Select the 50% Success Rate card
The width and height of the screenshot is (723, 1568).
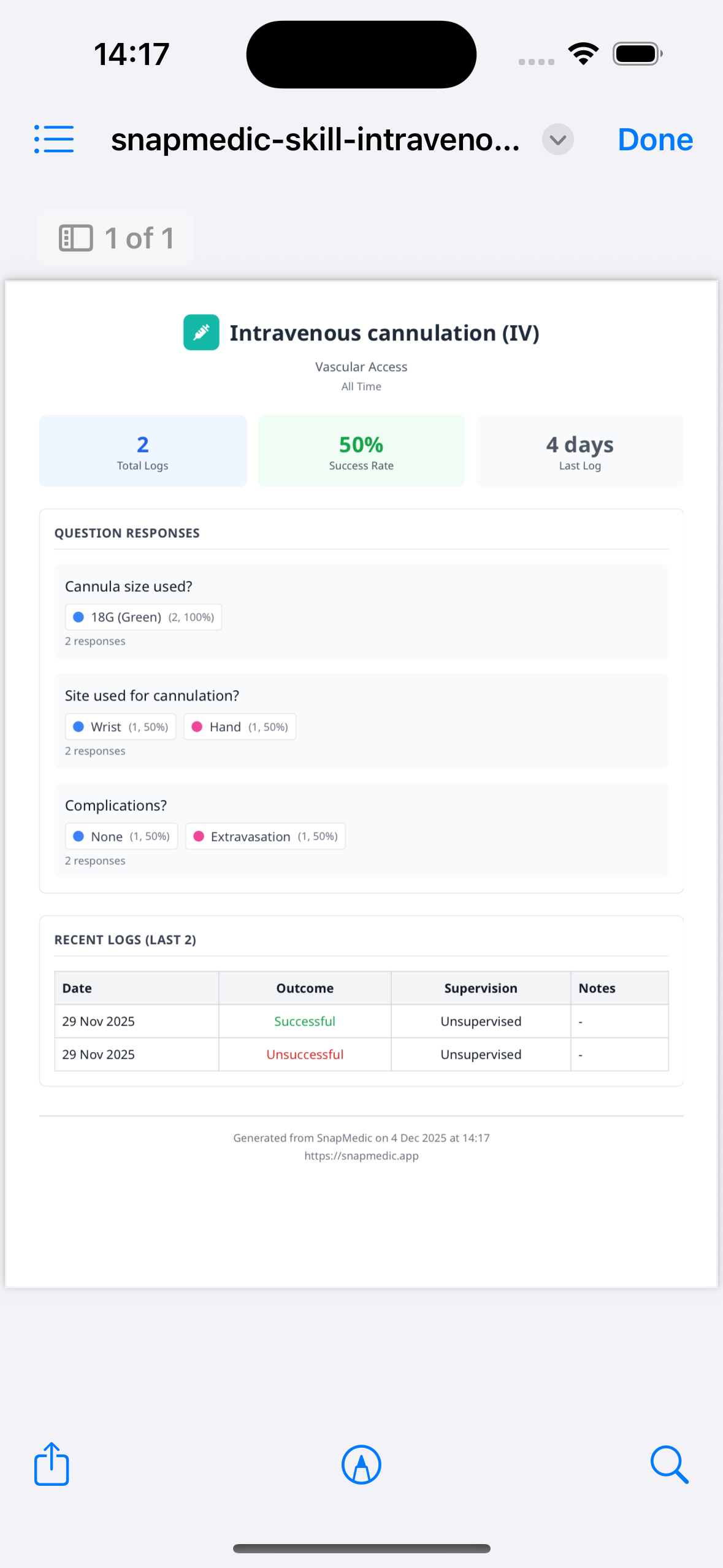[x=361, y=451]
